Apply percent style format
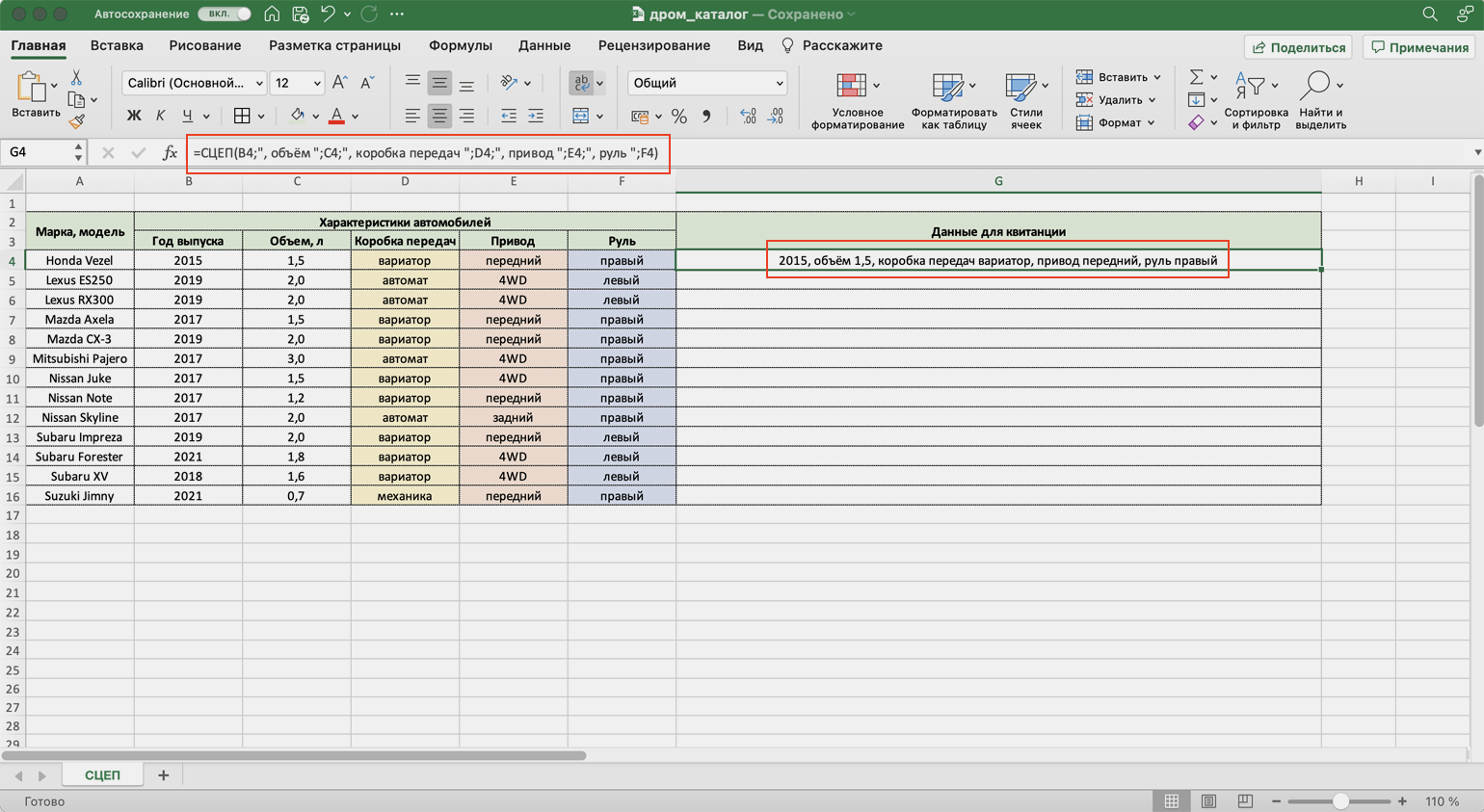This screenshot has width=1484, height=812. [679, 117]
